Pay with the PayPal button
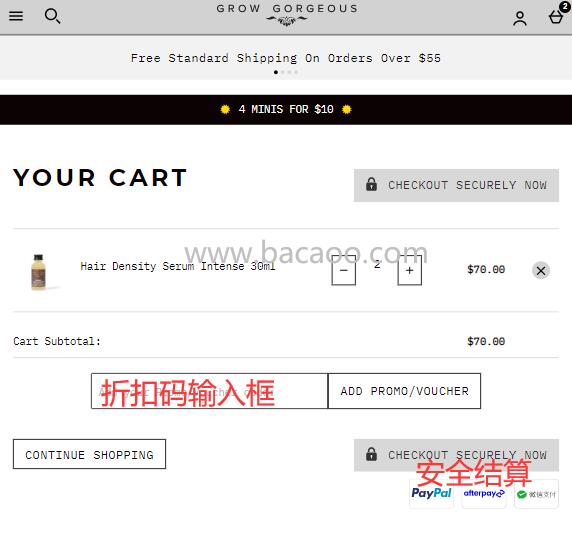572x533 pixels. [x=432, y=494]
